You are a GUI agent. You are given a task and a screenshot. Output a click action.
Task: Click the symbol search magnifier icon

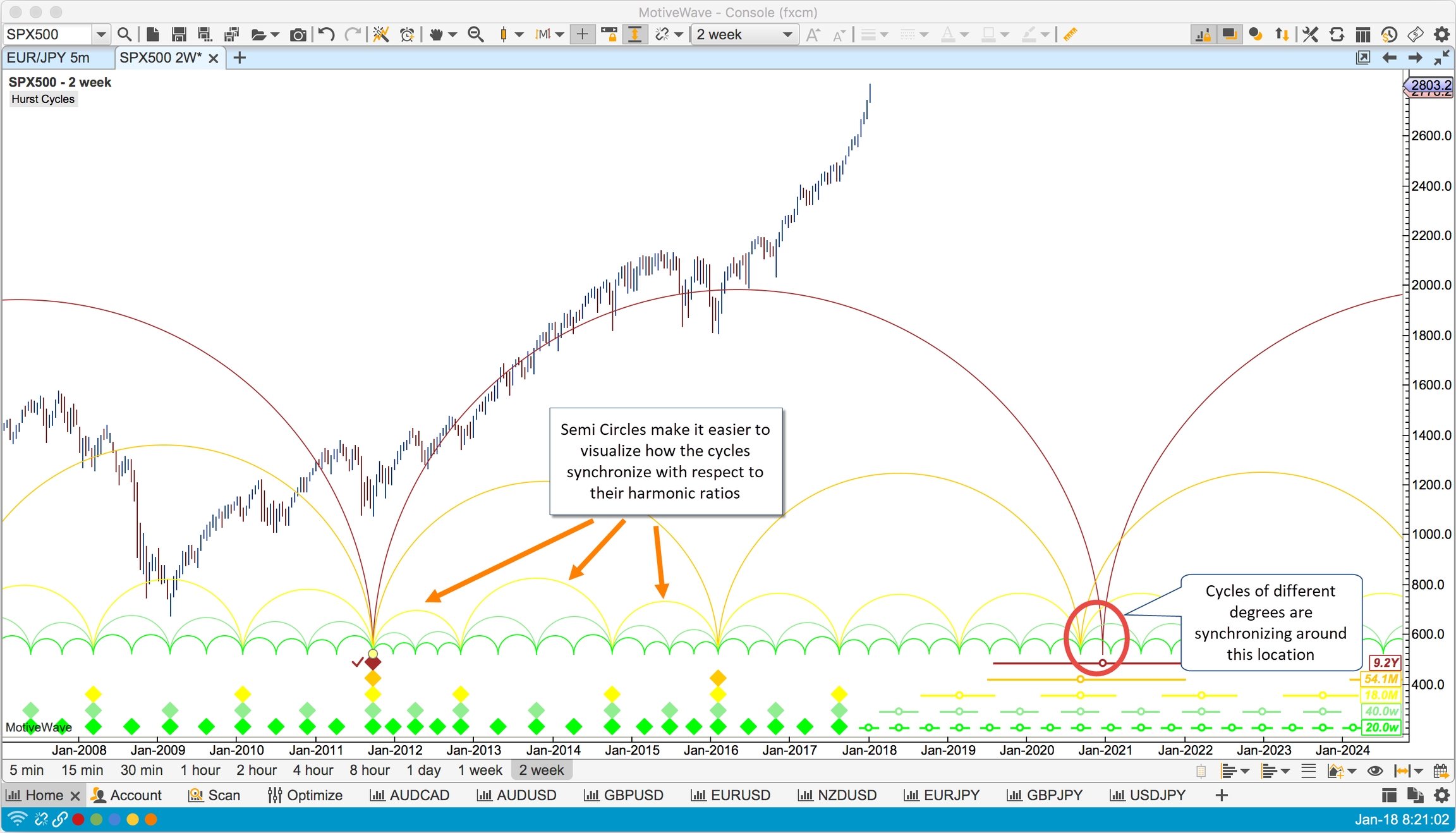(124, 35)
